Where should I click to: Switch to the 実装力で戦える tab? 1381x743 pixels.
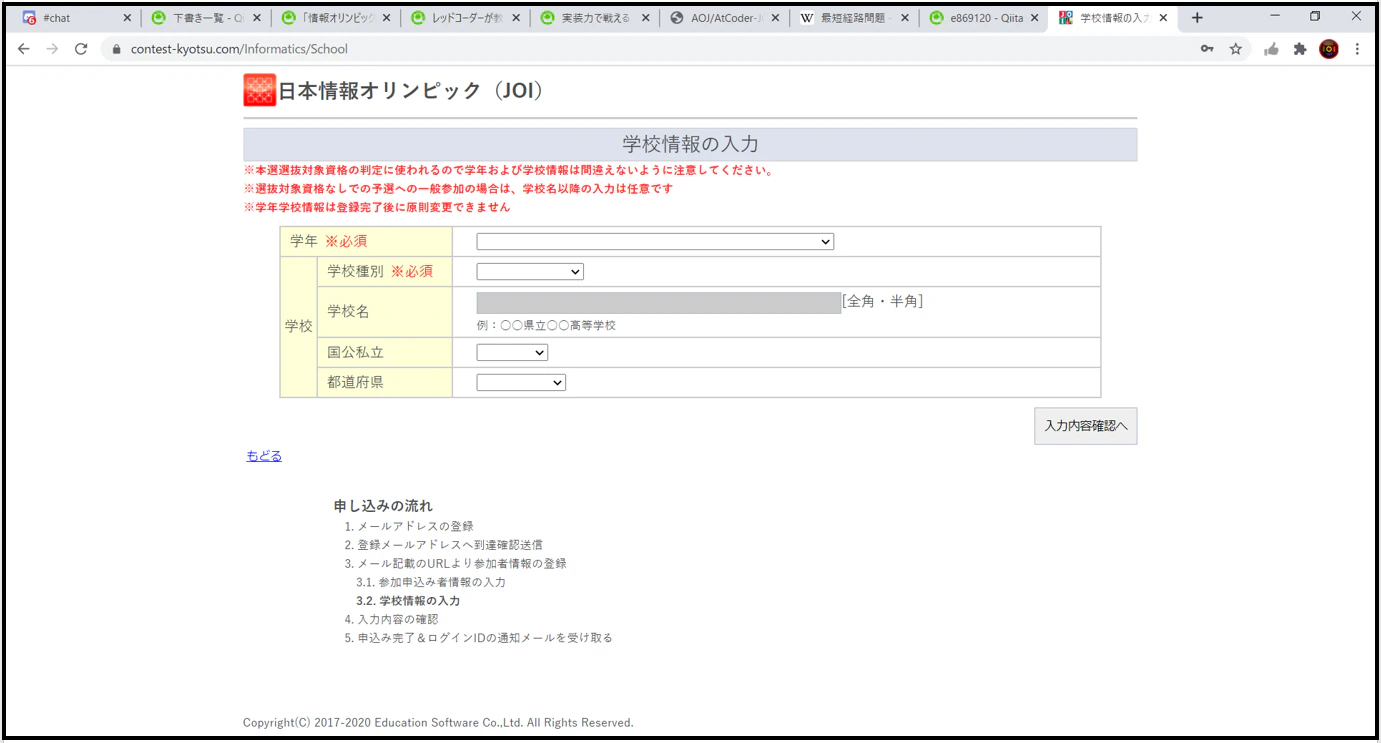click(x=594, y=18)
